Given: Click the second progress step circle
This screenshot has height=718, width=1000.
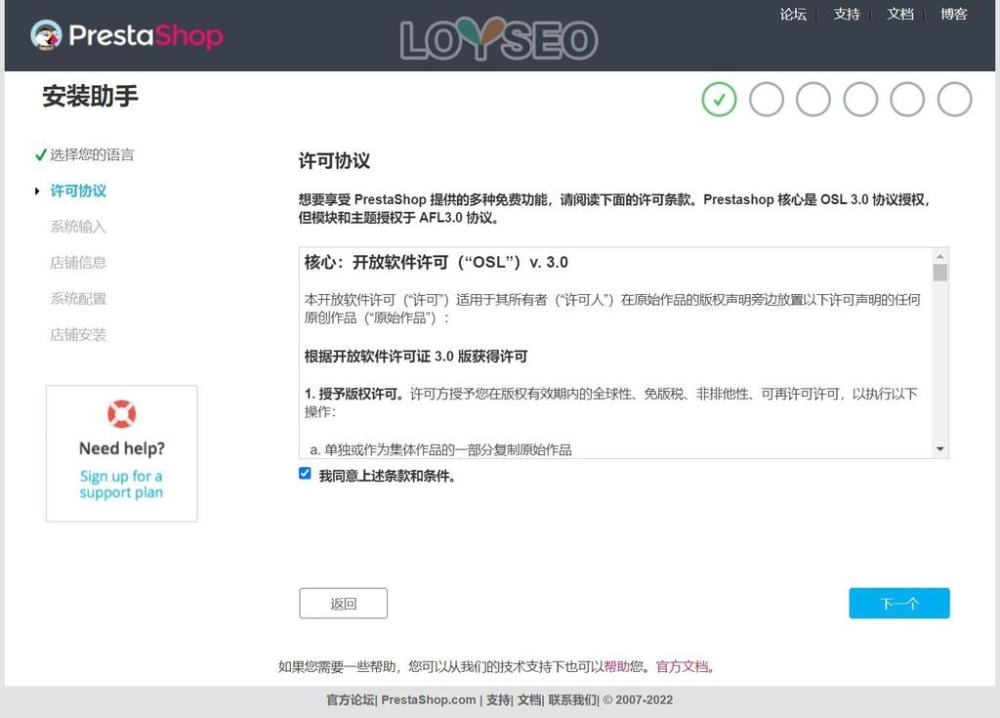Looking at the screenshot, I should [766, 99].
